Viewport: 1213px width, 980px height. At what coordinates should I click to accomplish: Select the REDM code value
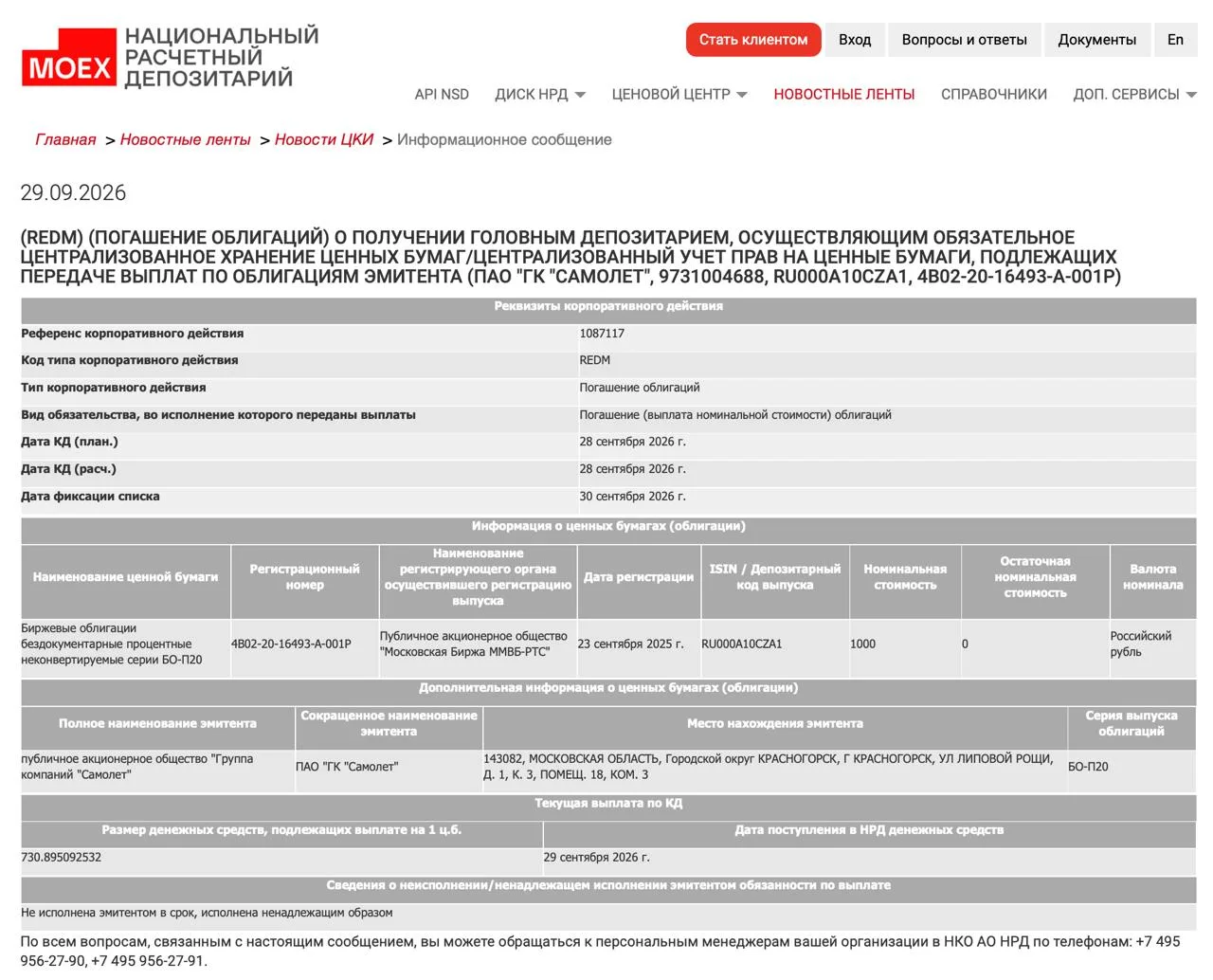click(595, 360)
